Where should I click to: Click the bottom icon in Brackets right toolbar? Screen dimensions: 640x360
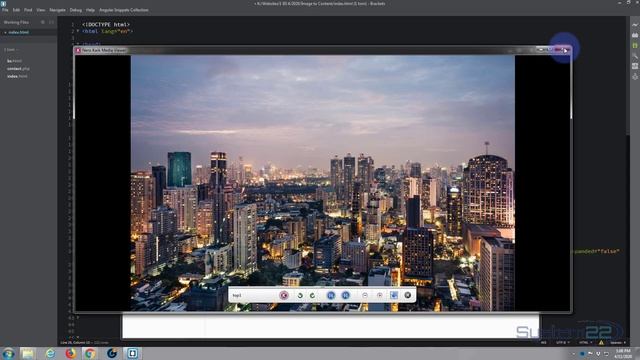pyautogui.click(x=635, y=76)
